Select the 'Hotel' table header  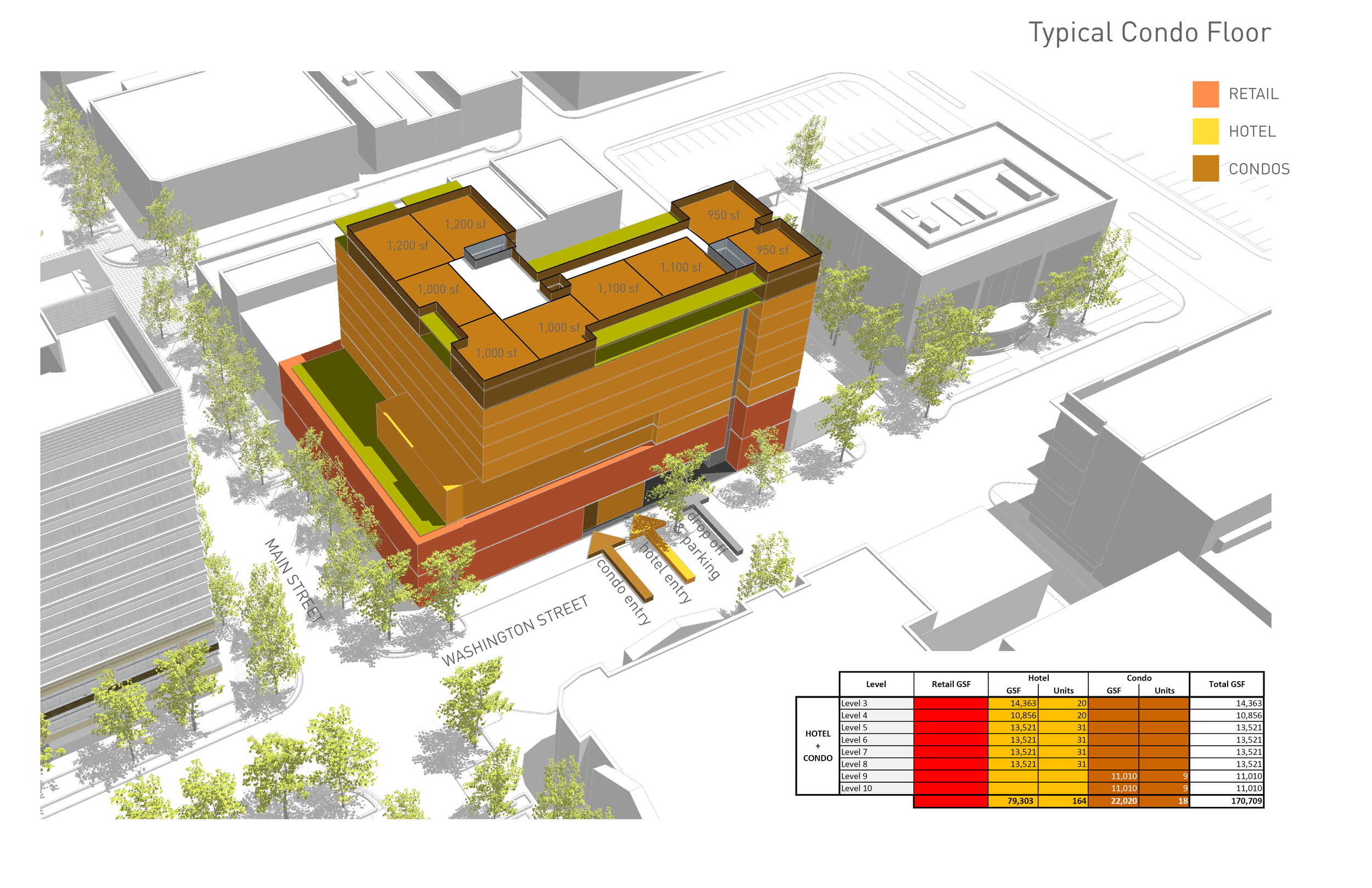click(x=1038, y=678)
